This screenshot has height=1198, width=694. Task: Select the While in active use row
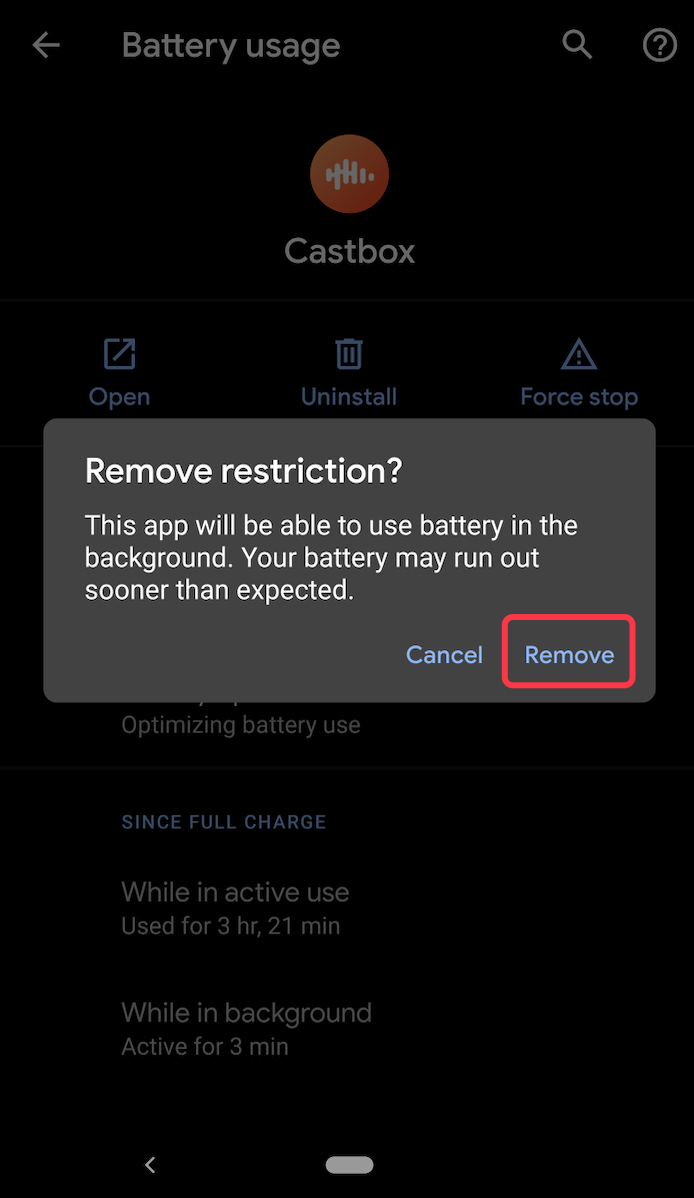click(x=347, y=908)
